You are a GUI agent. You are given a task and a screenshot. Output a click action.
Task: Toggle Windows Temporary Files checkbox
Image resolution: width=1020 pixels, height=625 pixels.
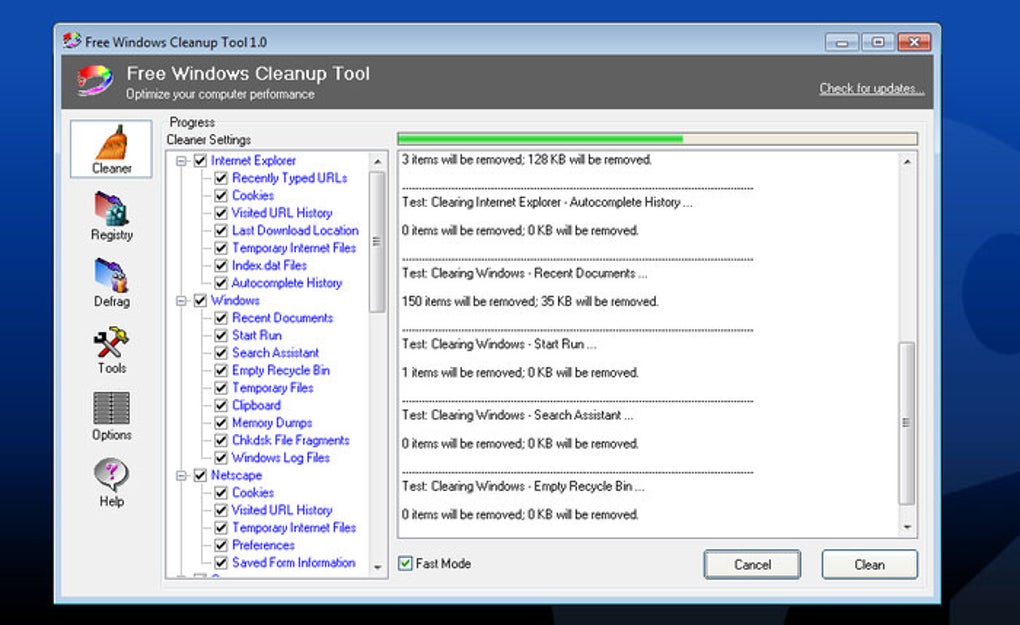click(221, 388)
